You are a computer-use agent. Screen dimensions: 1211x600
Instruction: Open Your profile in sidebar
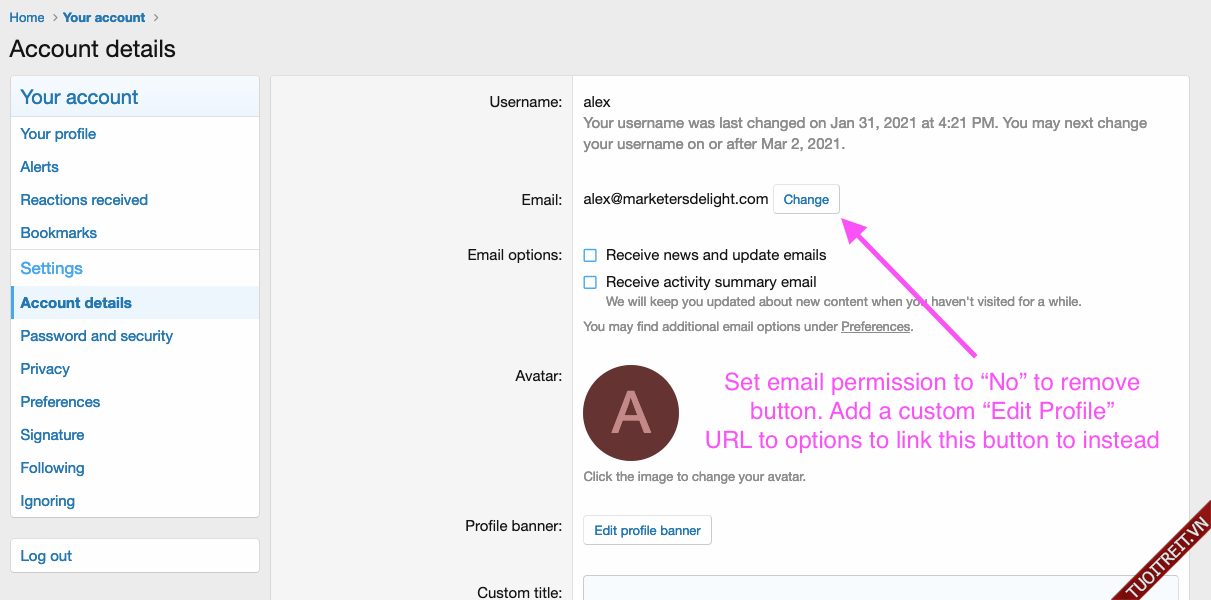(58, 134)
